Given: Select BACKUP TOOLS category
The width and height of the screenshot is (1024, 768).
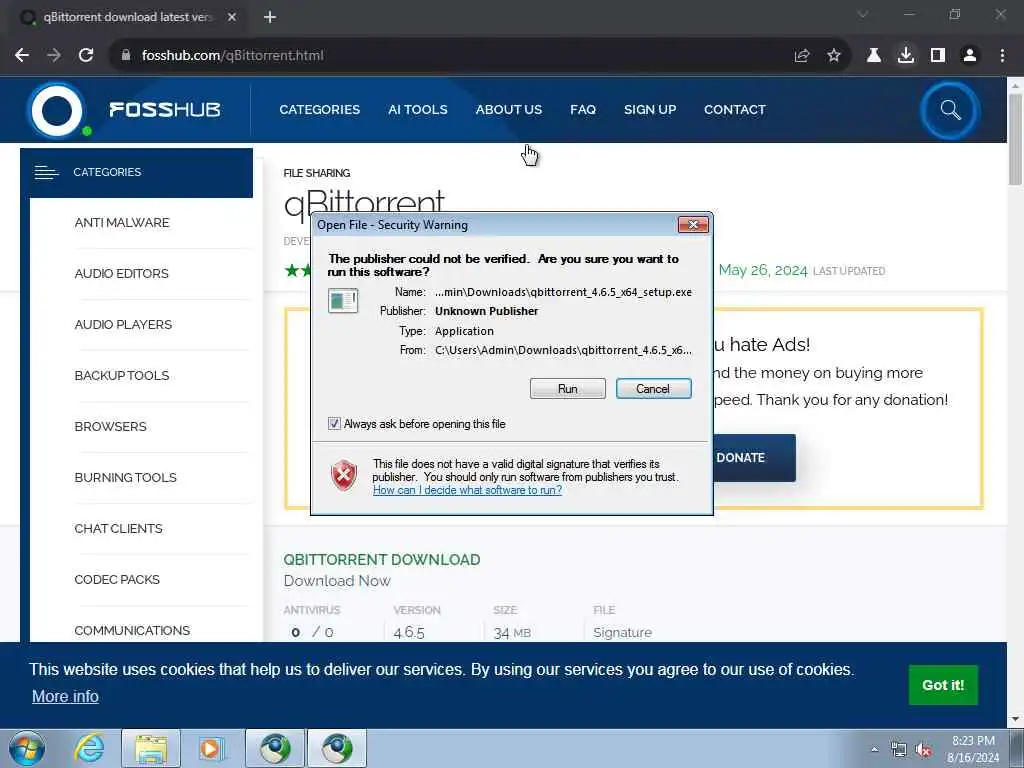Looking at the screenshot, I should (122, 376).
